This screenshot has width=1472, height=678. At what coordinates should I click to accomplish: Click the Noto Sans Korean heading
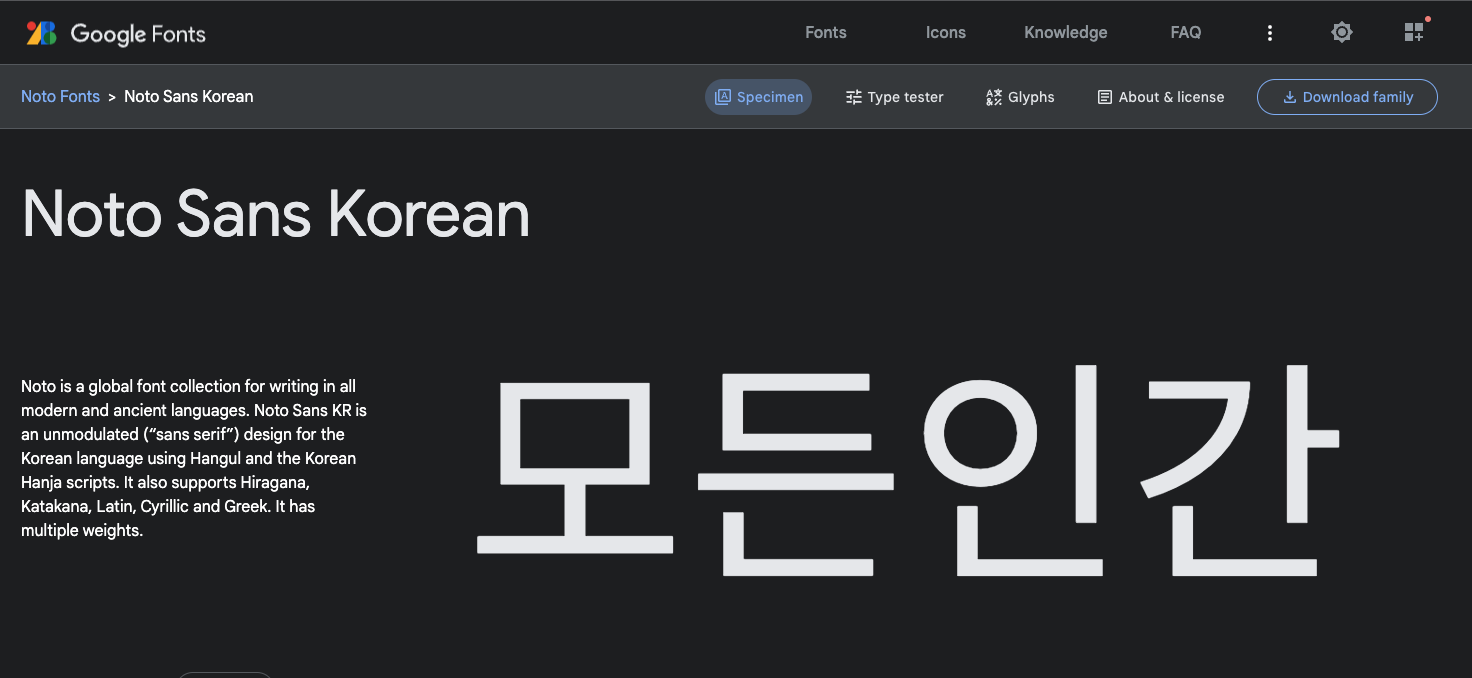(276, 213)
